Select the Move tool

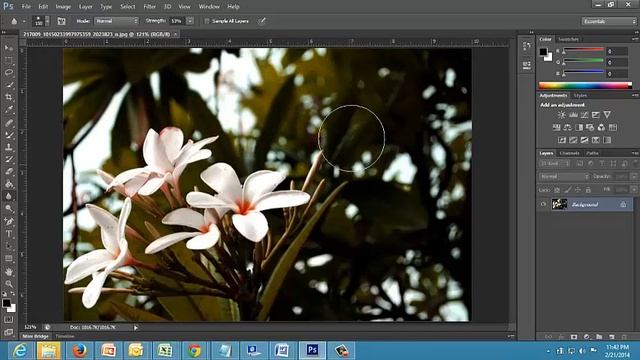coord(9,48)
